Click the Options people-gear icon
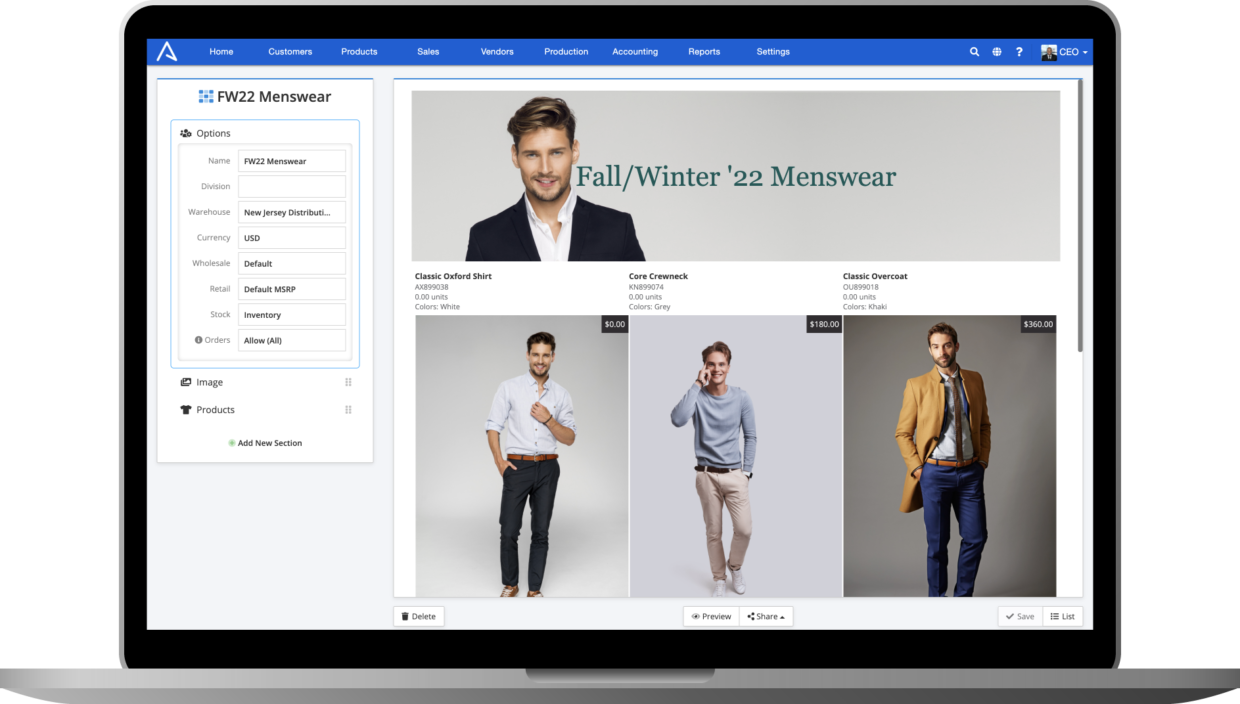This screenshot has width=1240, height=704. click(184, 132)
